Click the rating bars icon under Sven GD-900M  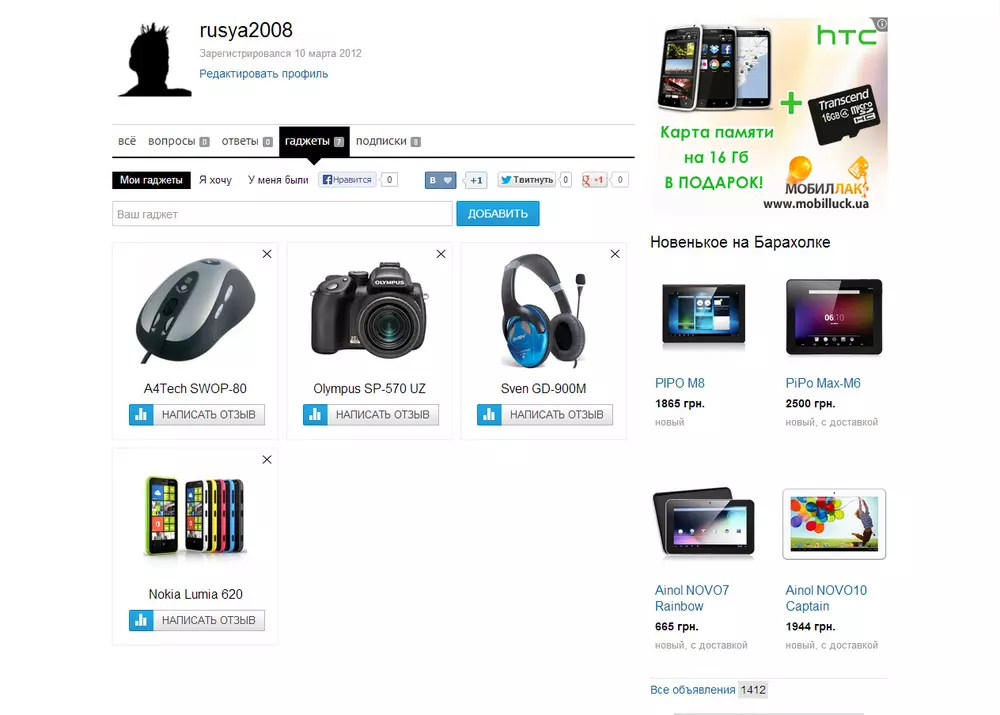pos(489,415)
